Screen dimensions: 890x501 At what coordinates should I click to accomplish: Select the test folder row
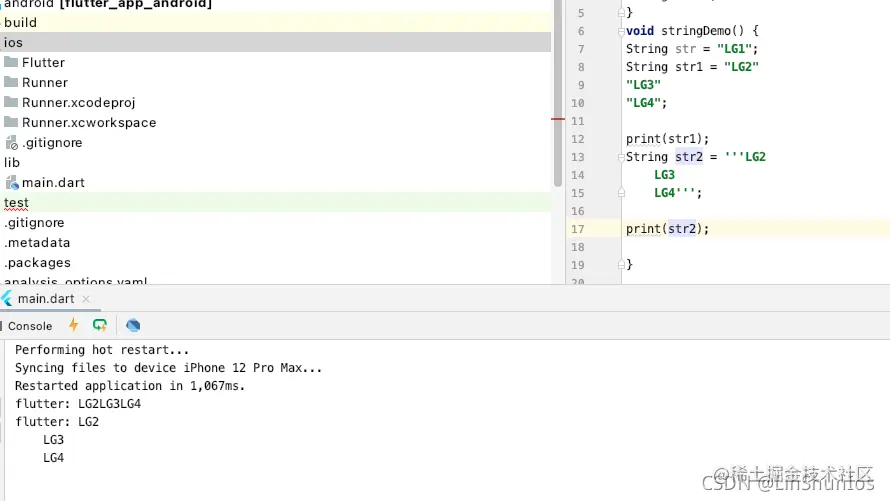coord(275,203)
